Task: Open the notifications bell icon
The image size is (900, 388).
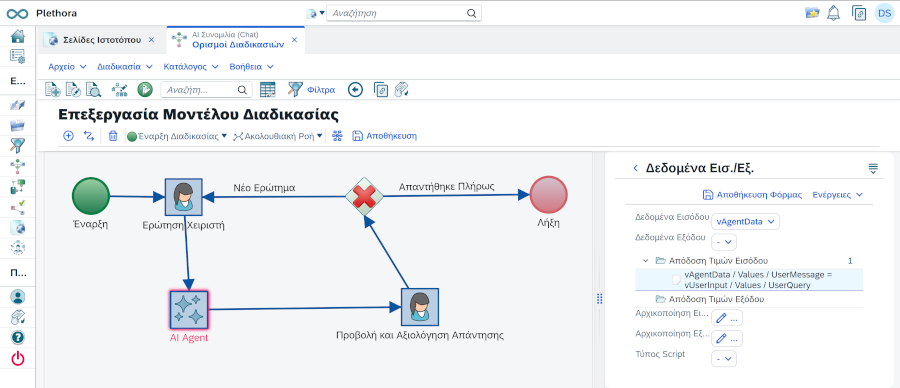Action: 833,13
